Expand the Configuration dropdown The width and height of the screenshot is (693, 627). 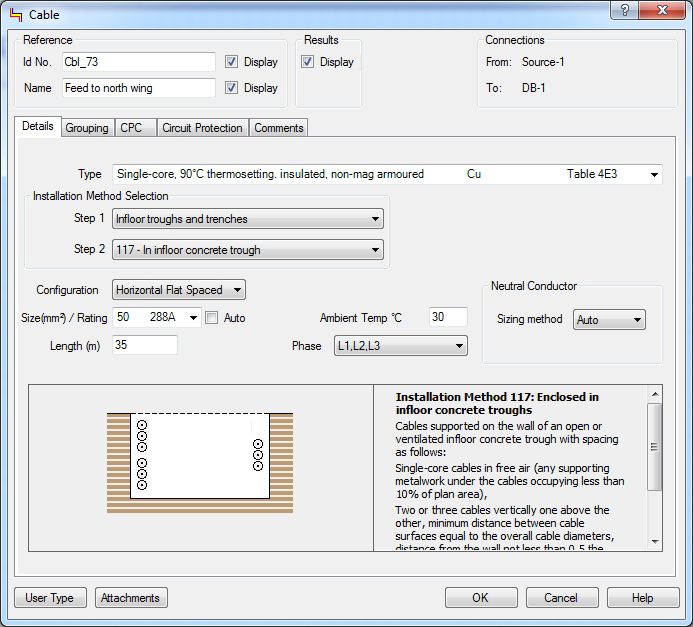click(x=179, y=290)
